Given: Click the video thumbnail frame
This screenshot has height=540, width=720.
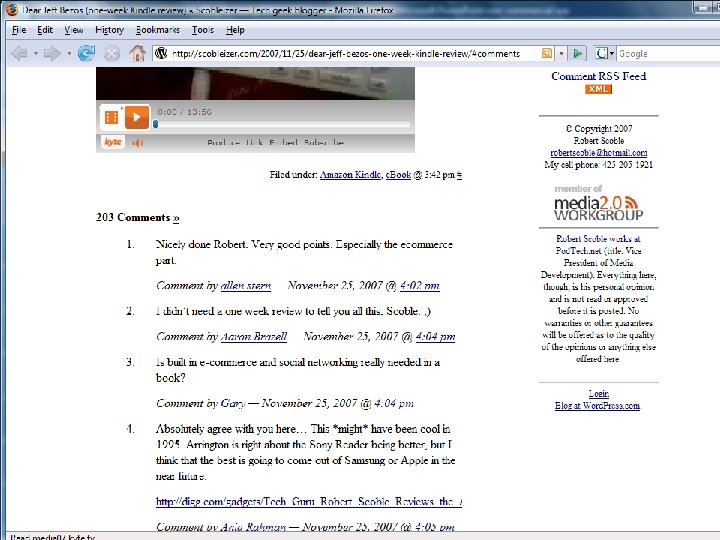Looking at the screenshot, I should [255, 84].
